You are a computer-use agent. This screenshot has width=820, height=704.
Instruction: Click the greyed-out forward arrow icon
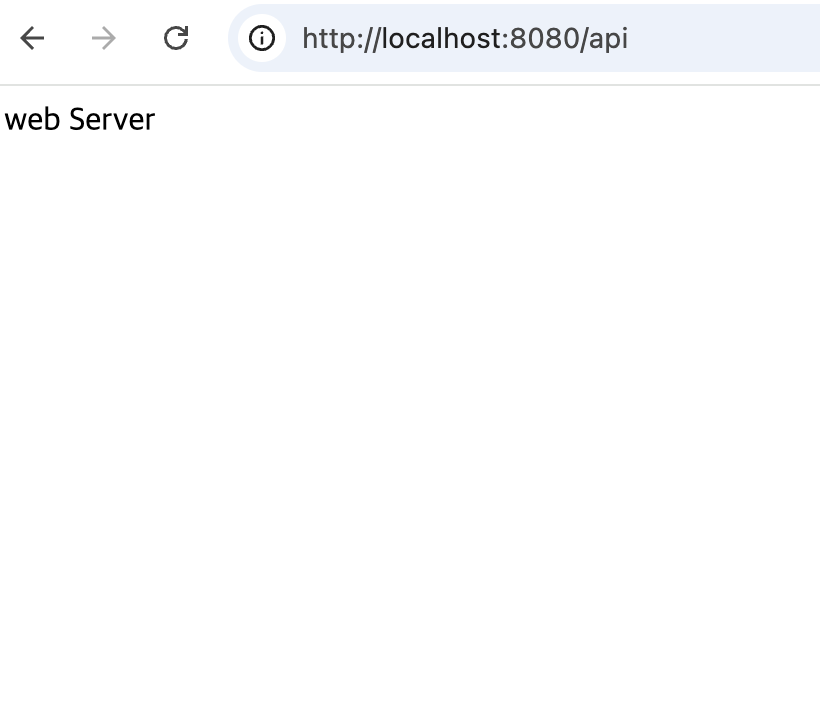[104, 38]
